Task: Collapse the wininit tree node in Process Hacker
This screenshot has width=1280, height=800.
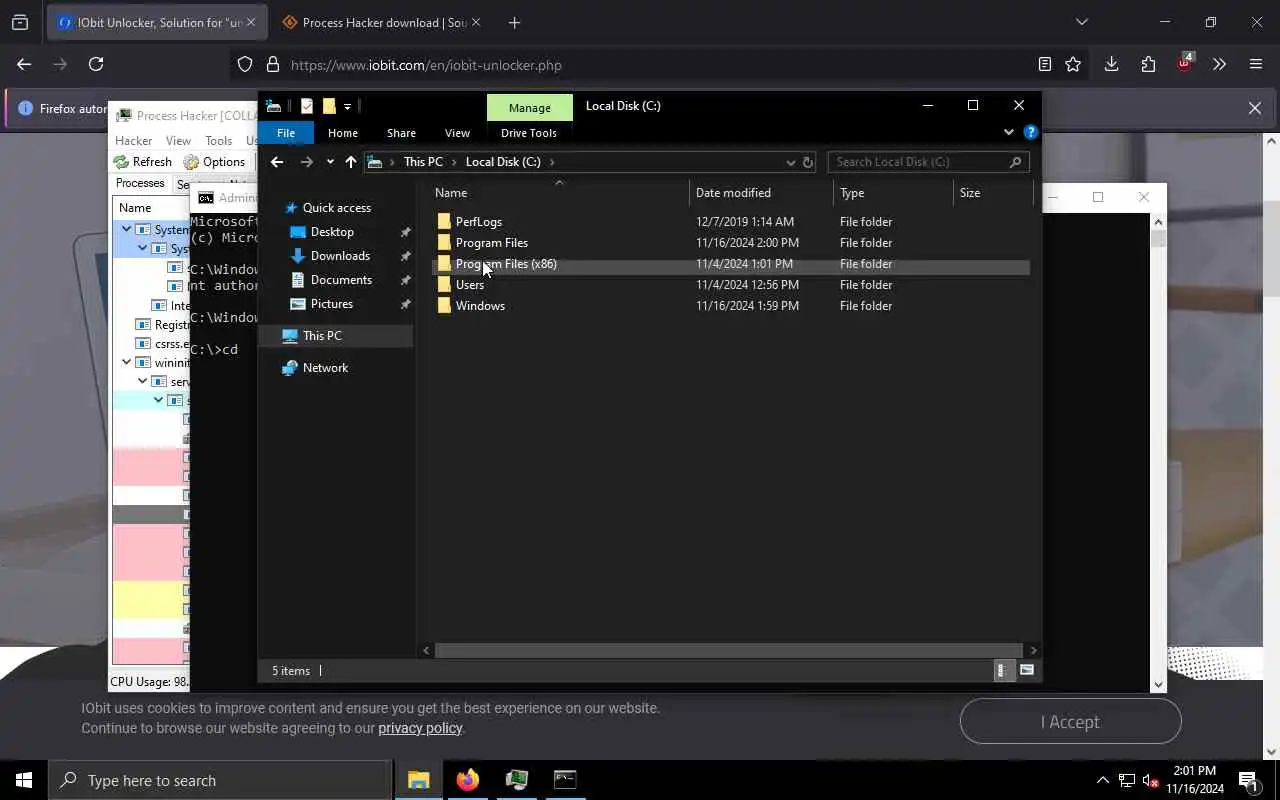Action: (x=127, y=363)
